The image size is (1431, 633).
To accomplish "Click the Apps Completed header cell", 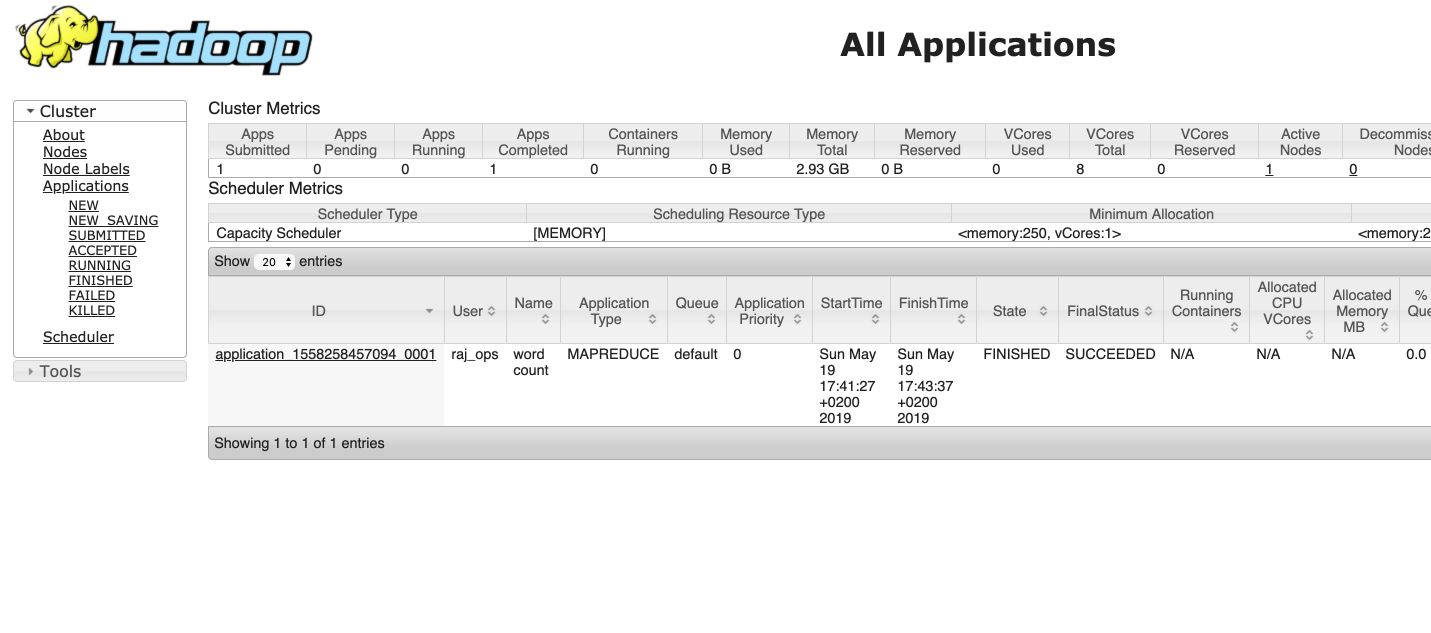I will click(533, 142).
